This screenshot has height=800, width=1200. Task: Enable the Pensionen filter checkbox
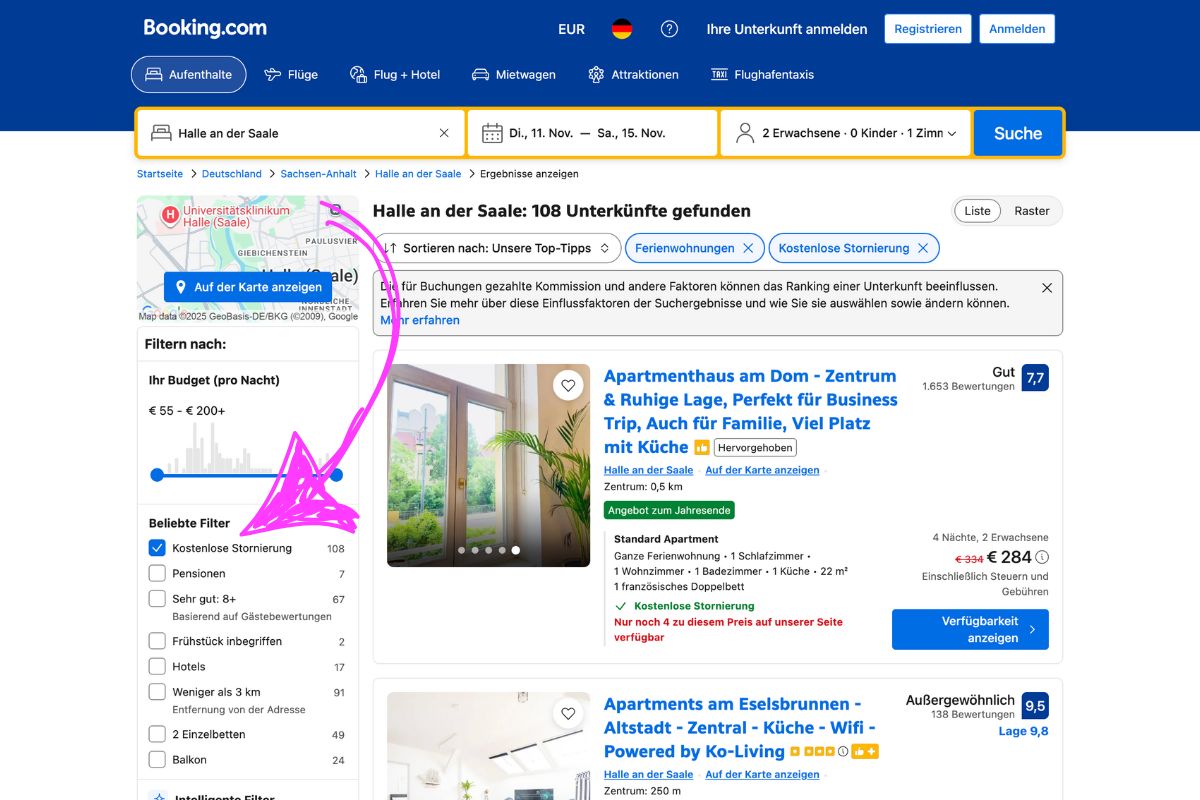pos(157,573)
